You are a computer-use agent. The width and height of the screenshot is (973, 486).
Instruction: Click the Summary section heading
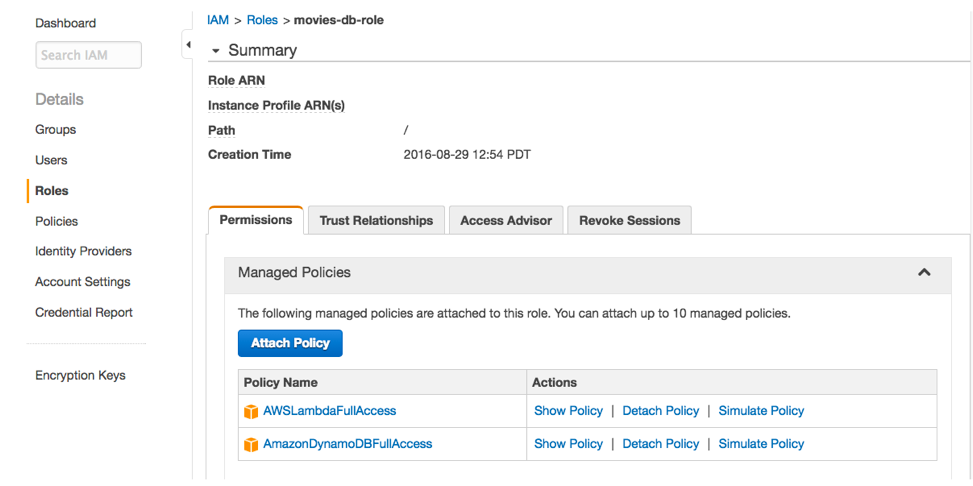point(262,50)
